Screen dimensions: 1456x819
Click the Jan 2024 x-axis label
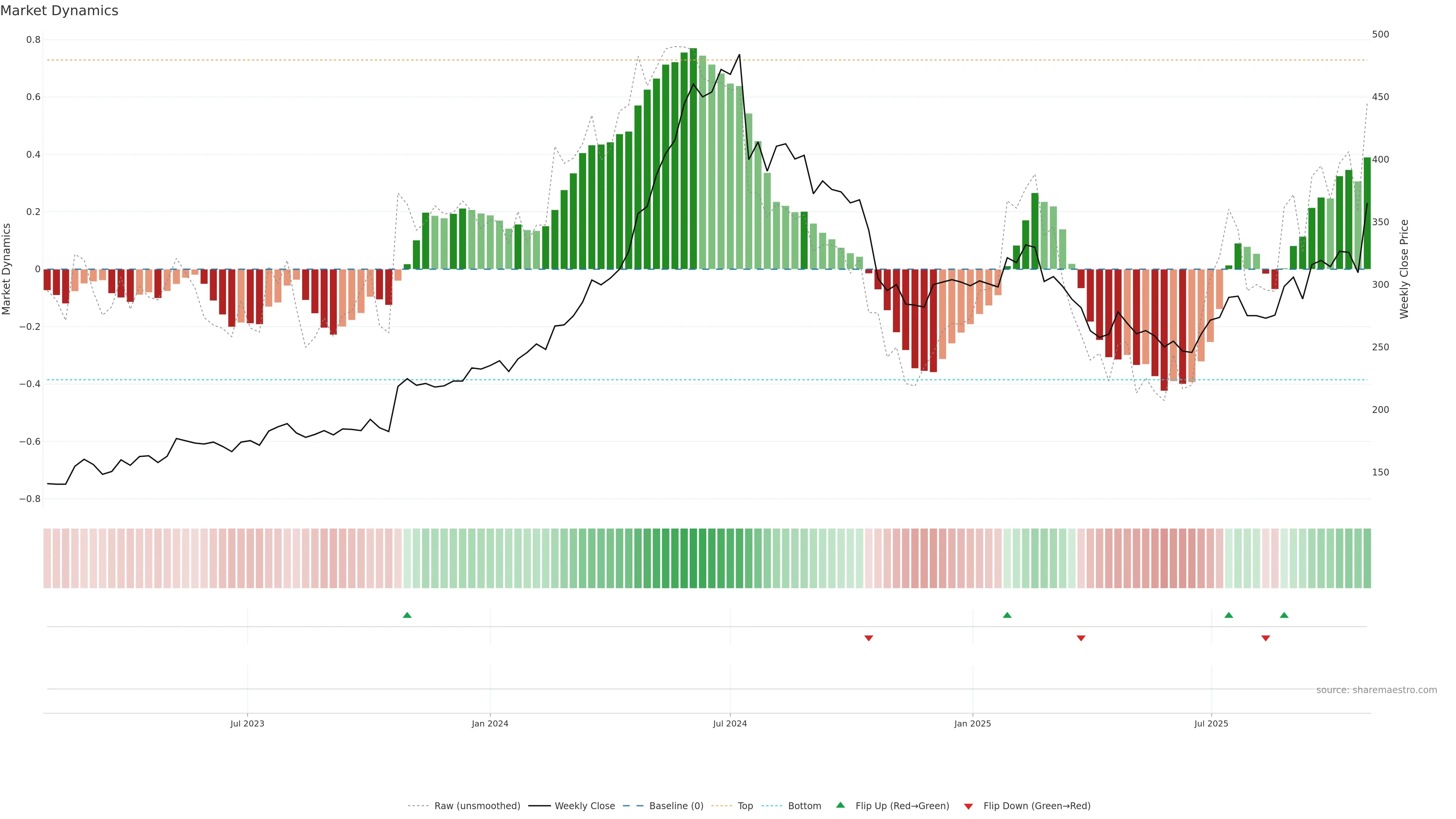tap(490, 723)
